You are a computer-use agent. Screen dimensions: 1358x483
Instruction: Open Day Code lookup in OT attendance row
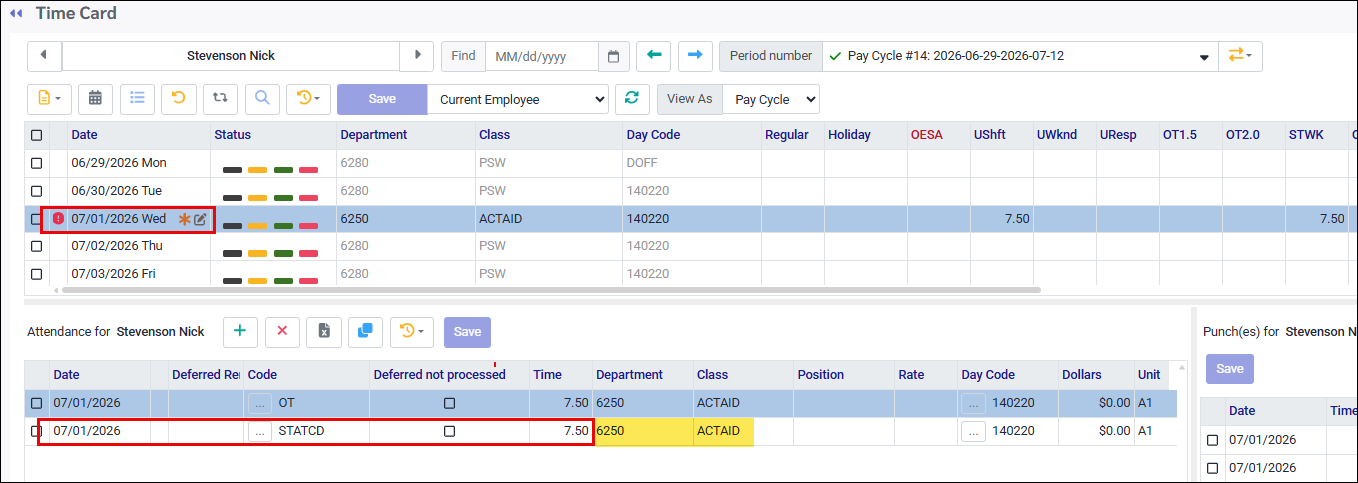coord(973,403)
